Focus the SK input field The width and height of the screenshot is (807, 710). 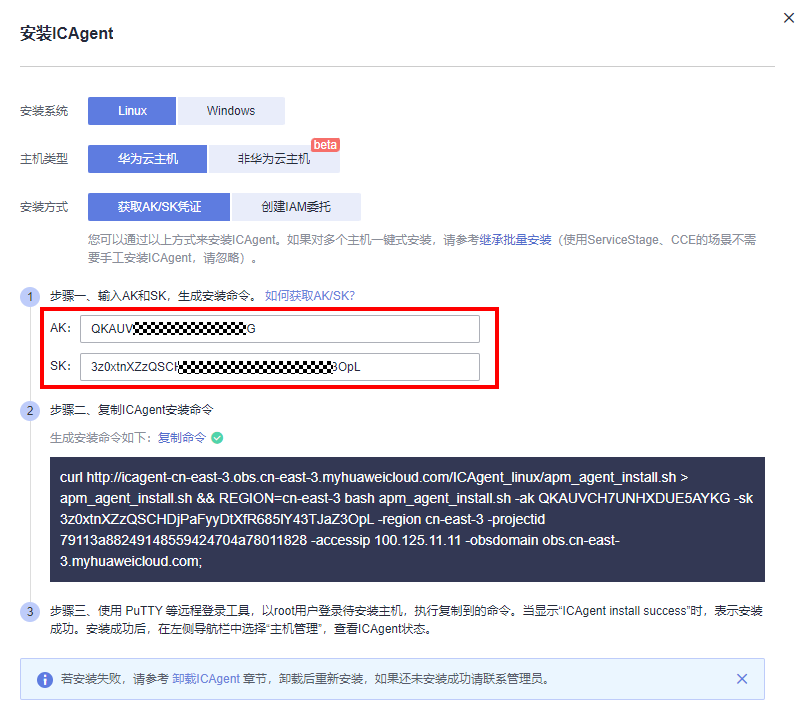(280, 367)
